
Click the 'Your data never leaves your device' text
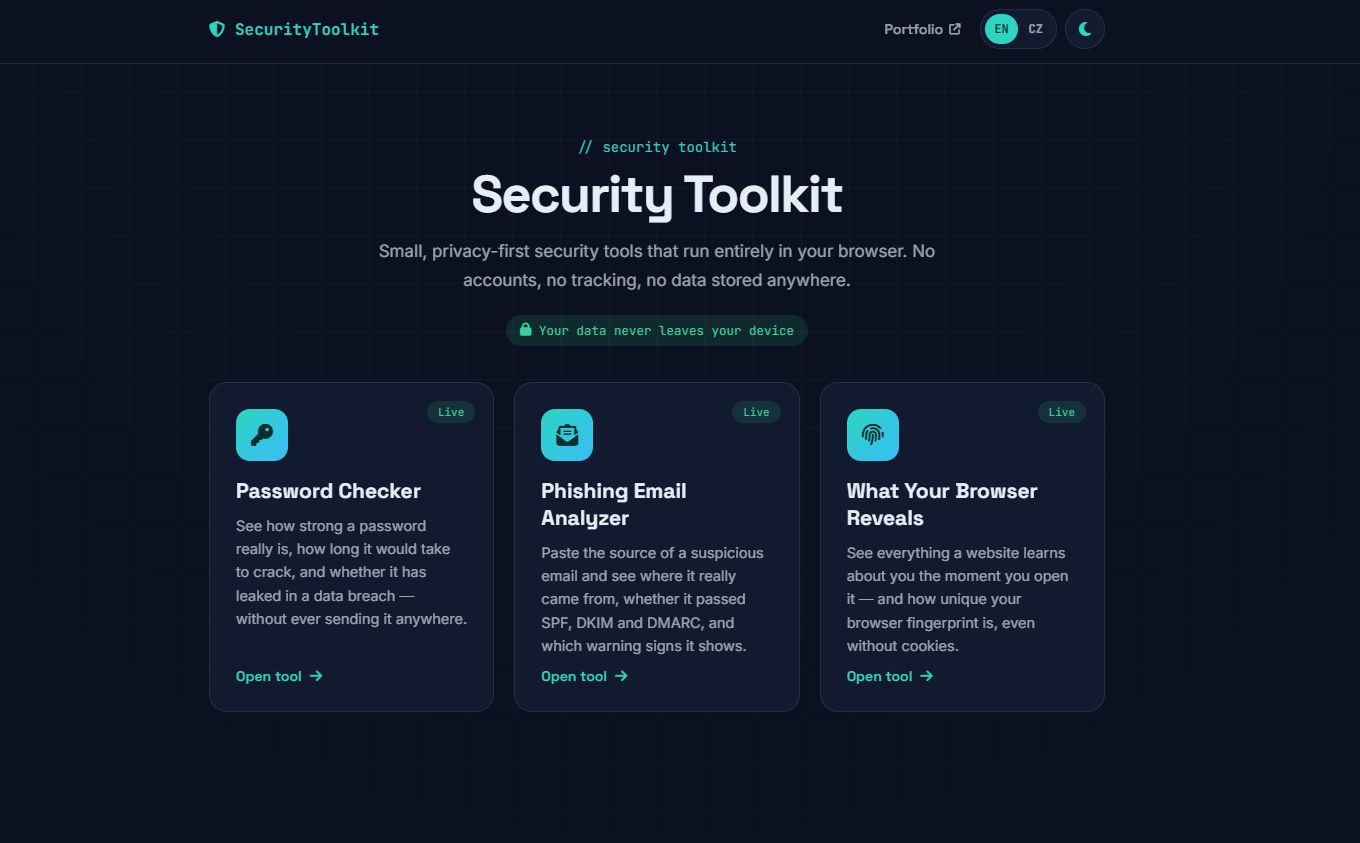(666, 331)
